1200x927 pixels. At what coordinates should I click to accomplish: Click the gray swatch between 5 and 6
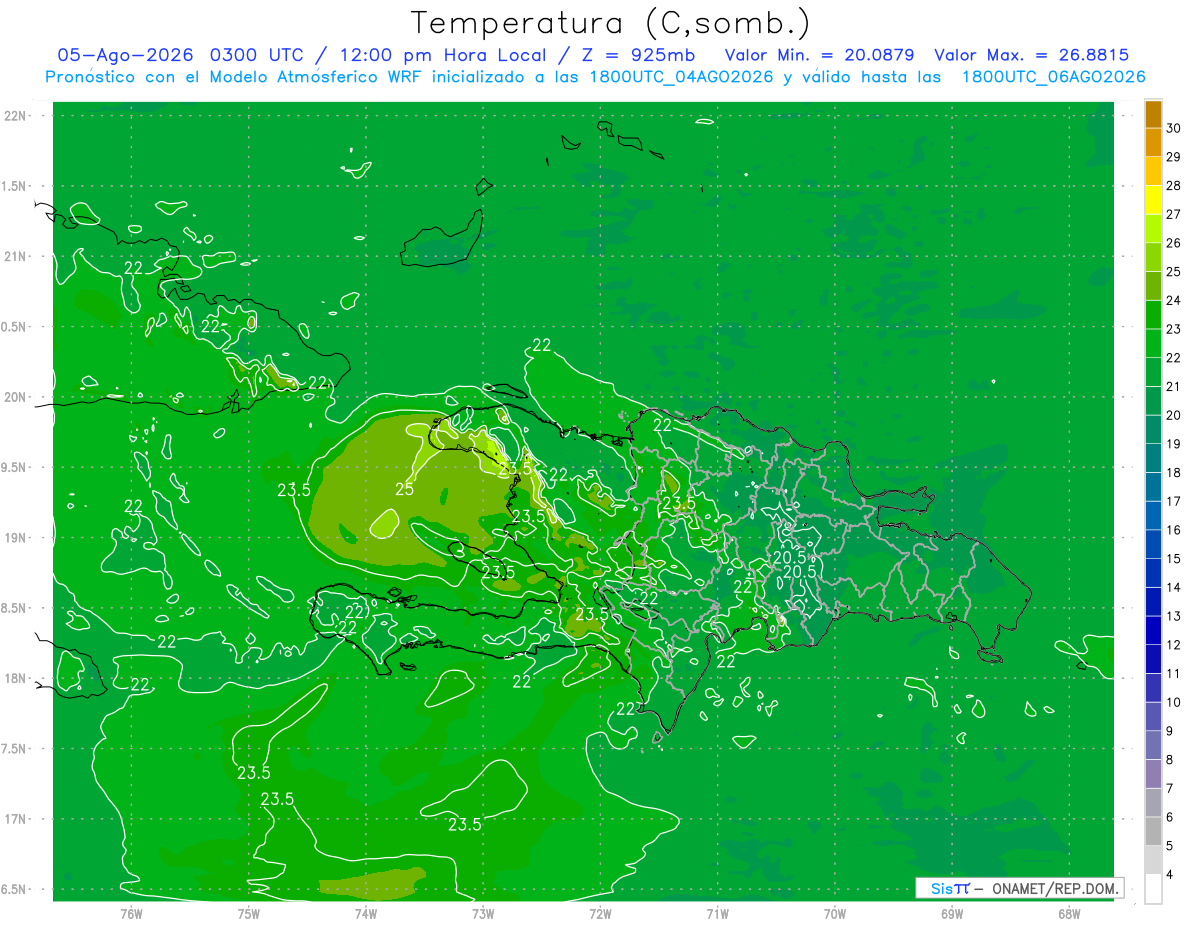click(x=1153, y=832)
